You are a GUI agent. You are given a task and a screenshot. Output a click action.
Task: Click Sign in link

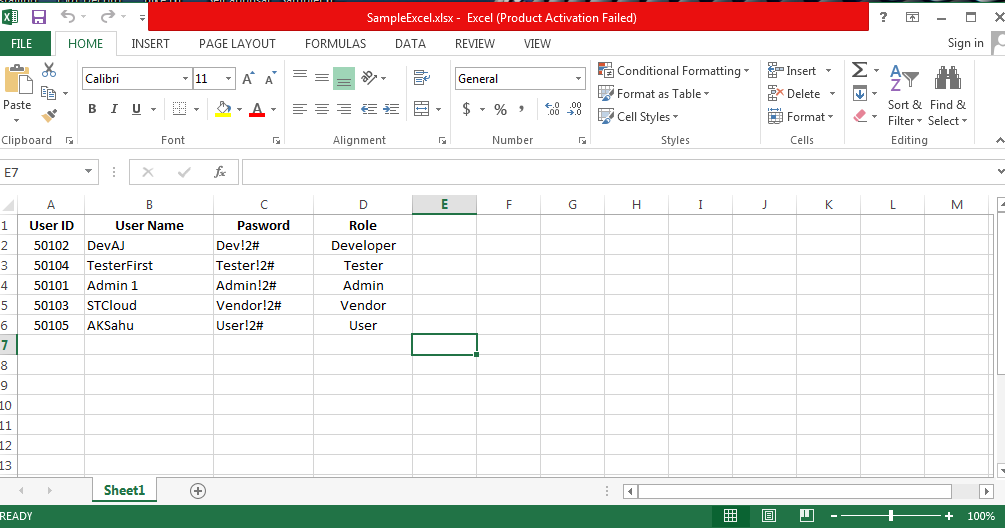[965, 43]
